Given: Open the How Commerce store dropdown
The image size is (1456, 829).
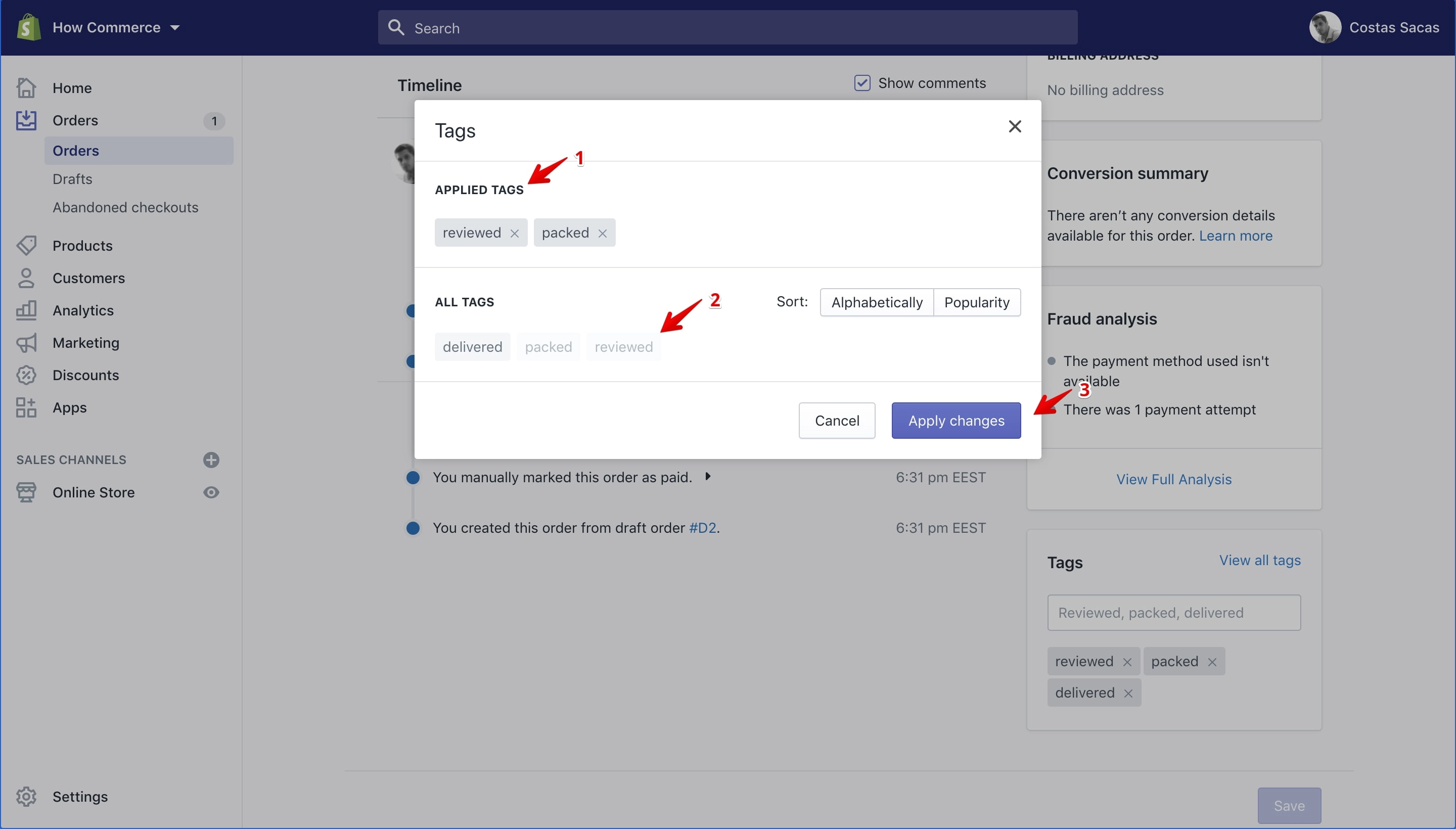Looking at the screenshot, I should pyautogui.click(x=116, y=27).
